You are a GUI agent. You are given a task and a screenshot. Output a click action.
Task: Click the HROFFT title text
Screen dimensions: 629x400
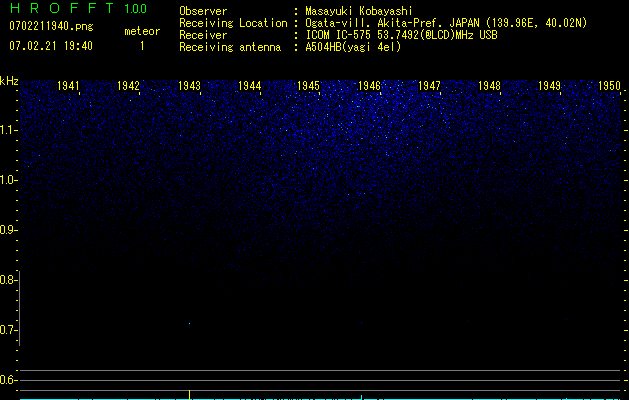pos(62,8)
